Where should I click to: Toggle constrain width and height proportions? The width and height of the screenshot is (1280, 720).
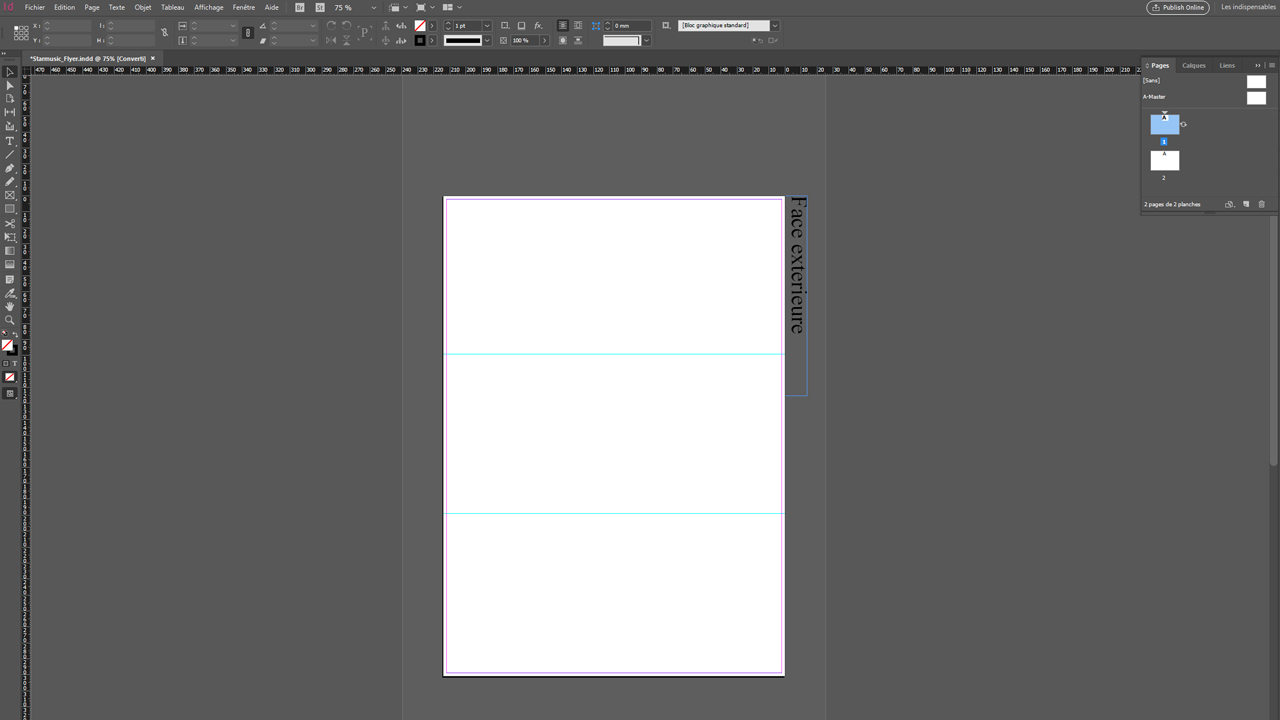[165, 33]
